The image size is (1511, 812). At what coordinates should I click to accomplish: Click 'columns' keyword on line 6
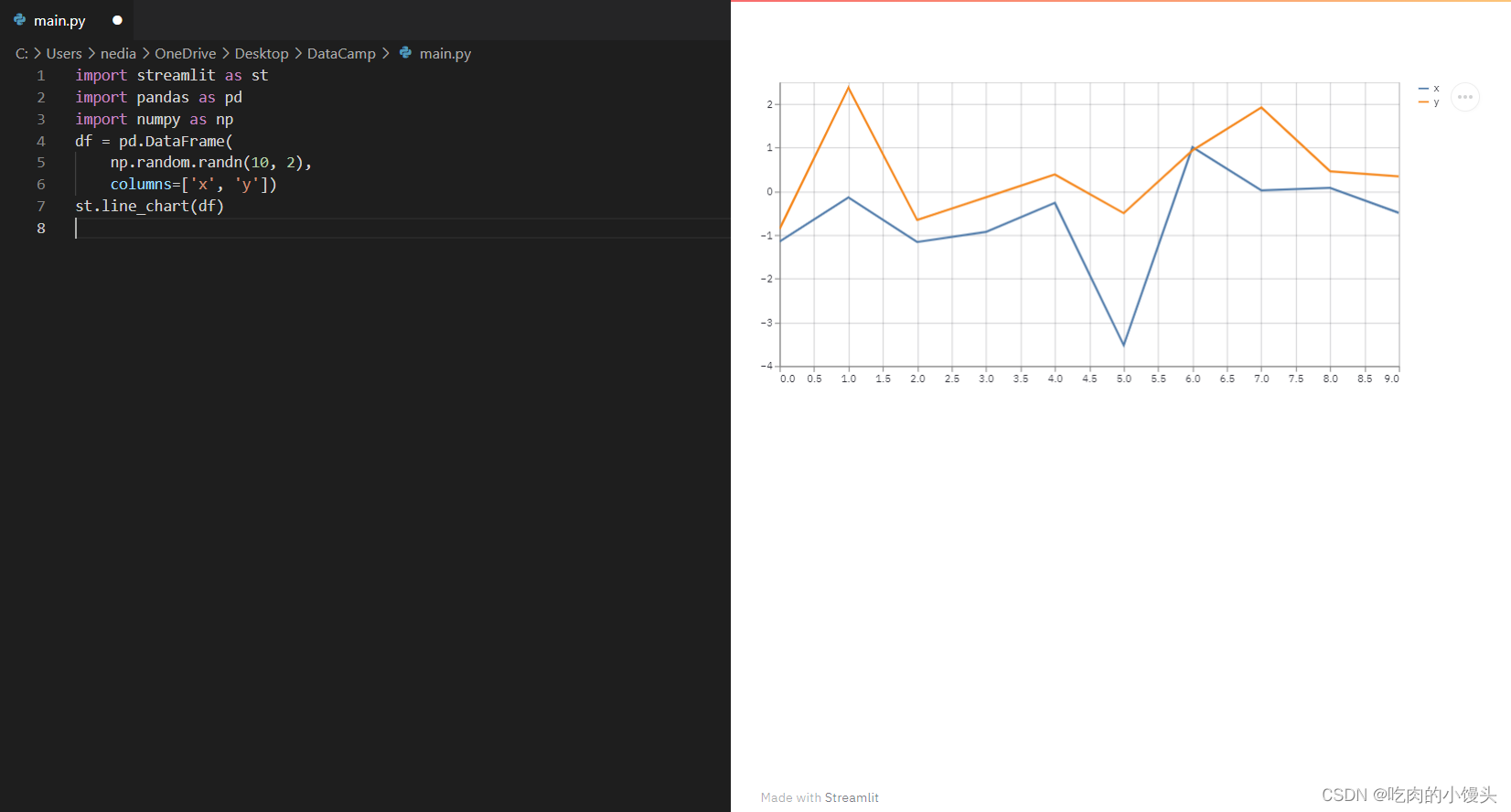tap(141, 184)
